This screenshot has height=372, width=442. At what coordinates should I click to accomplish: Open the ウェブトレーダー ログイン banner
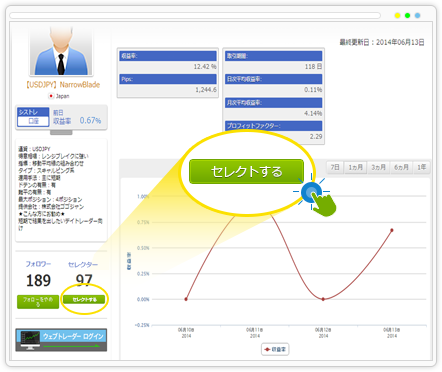[x=61, y=340]
